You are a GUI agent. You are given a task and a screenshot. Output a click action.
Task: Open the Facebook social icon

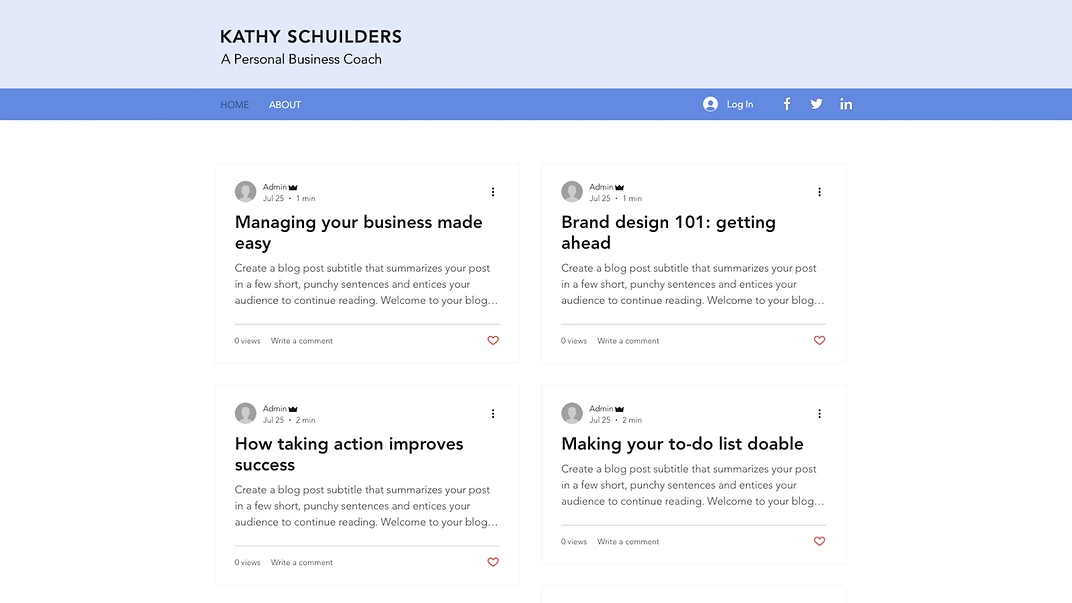point(787,104)
